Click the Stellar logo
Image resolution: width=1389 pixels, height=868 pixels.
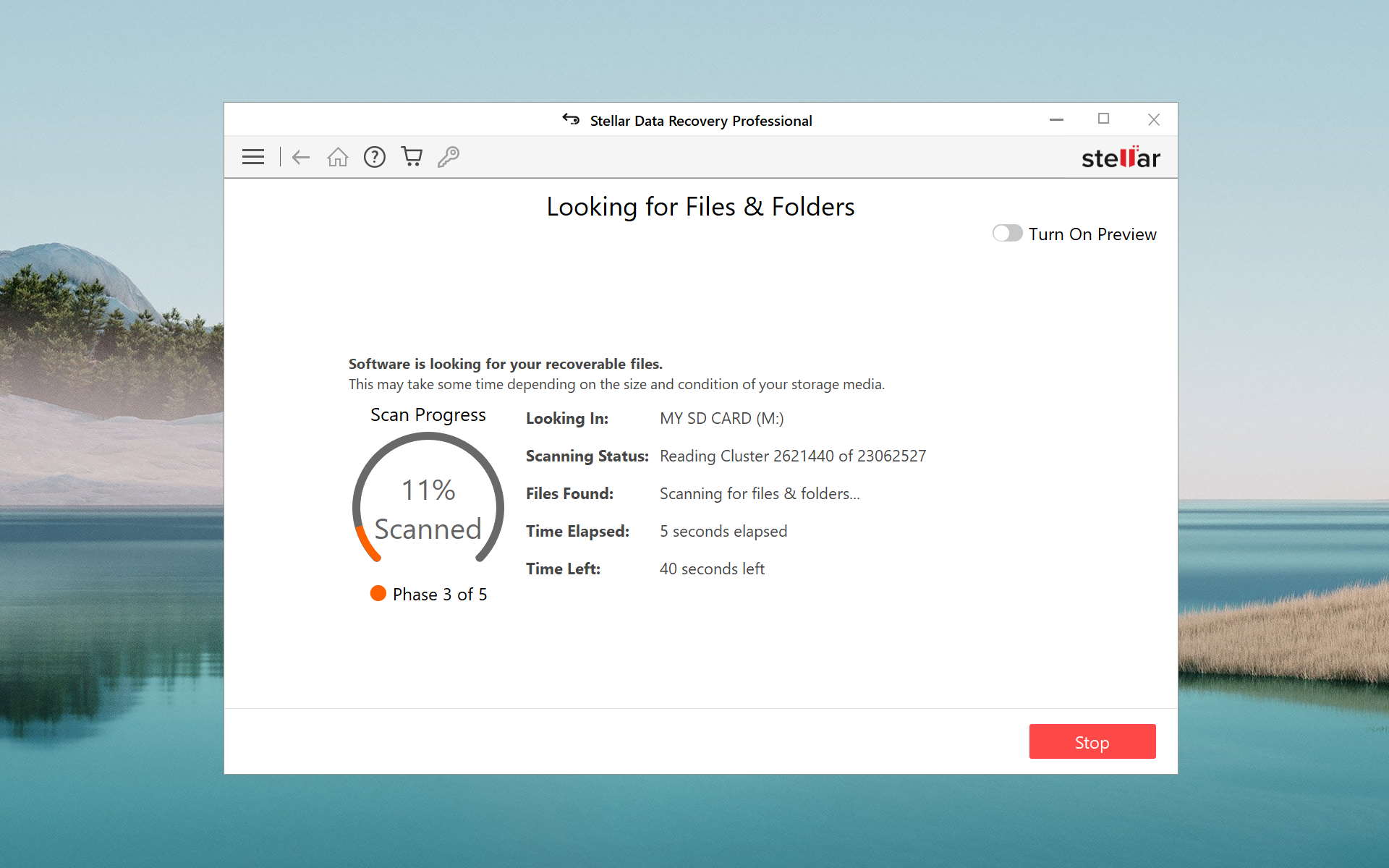pos(1121,157)
